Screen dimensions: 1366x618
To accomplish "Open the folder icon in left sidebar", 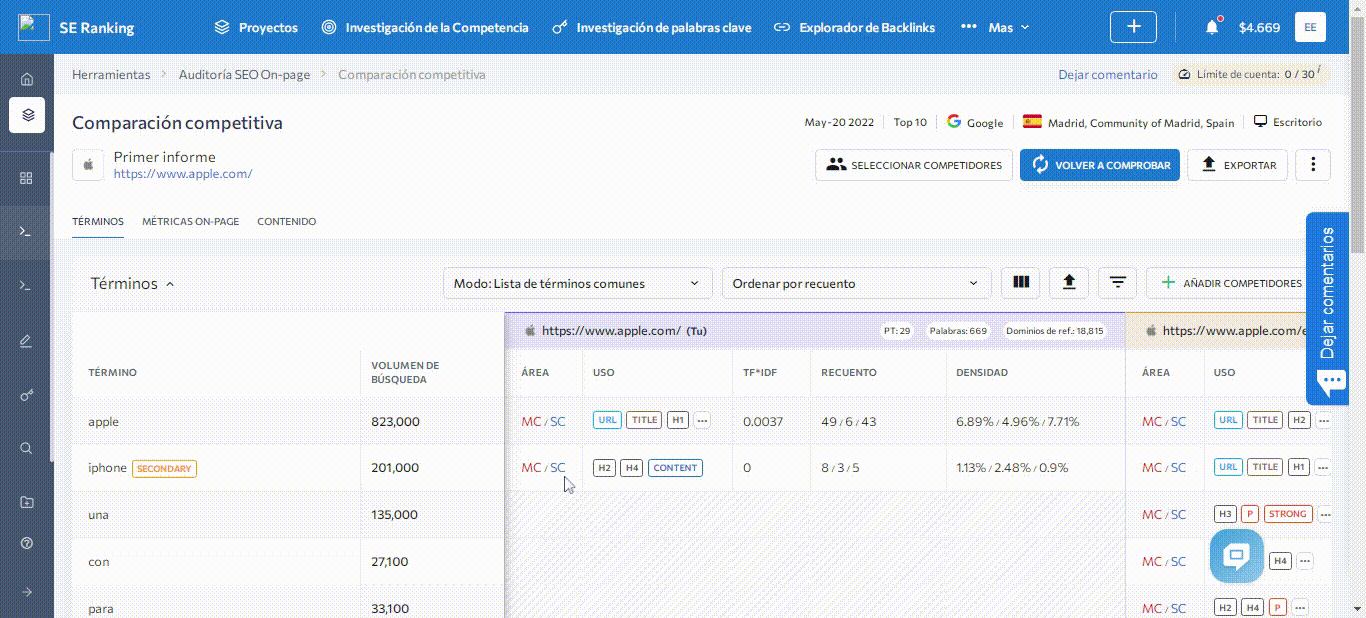I will point(27,502).
